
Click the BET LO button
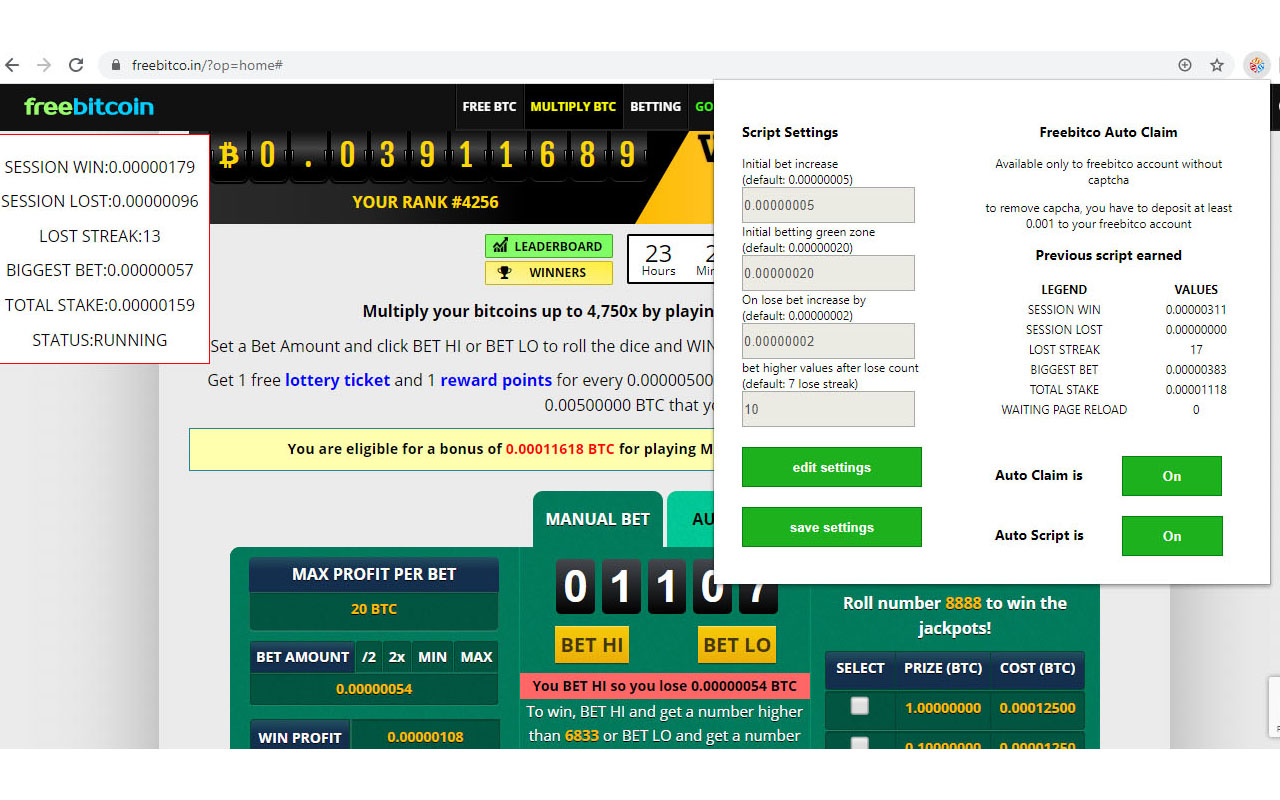[737, 645]
